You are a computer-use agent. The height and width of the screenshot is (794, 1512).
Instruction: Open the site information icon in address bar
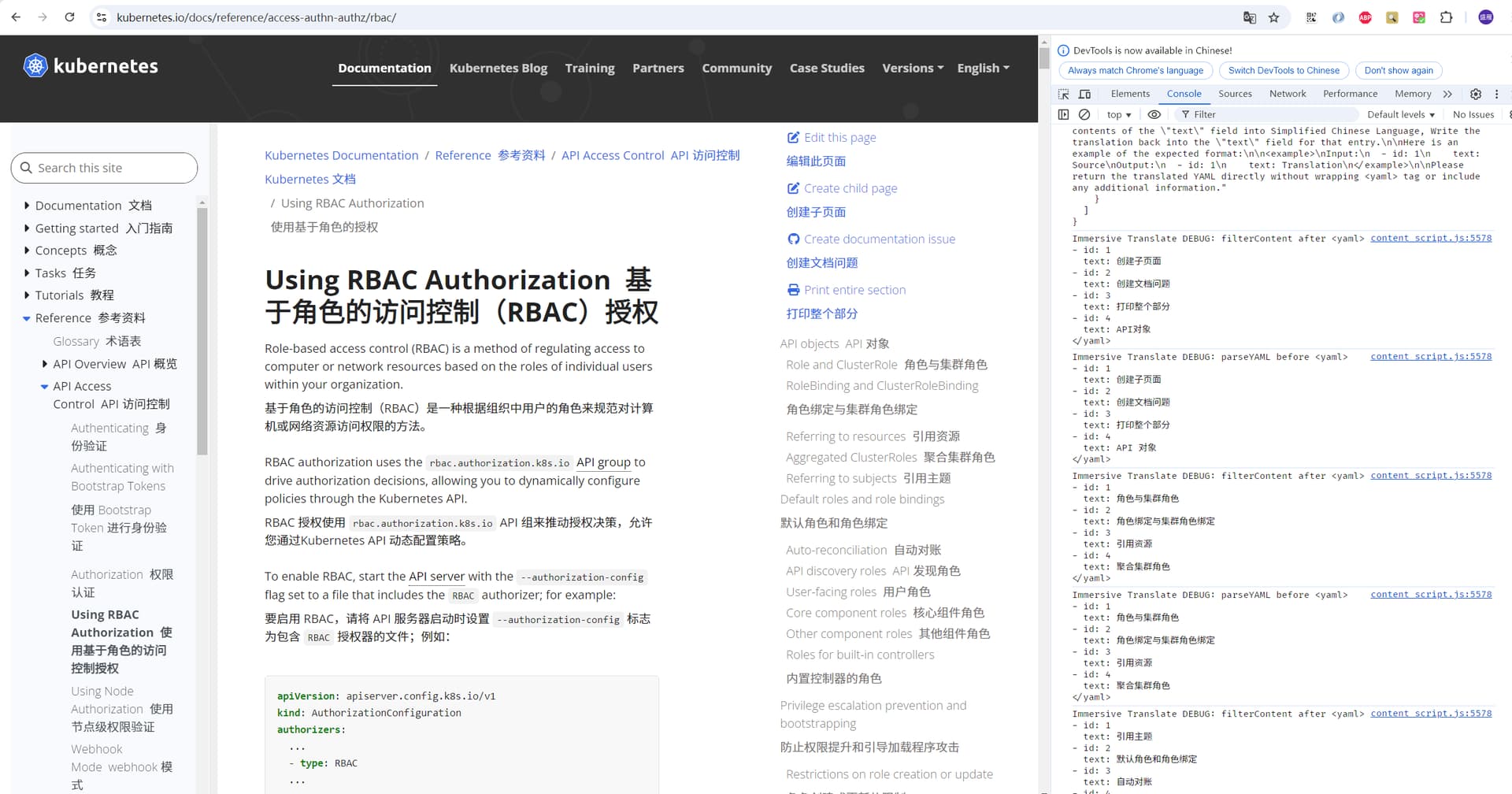coord(102,17)
